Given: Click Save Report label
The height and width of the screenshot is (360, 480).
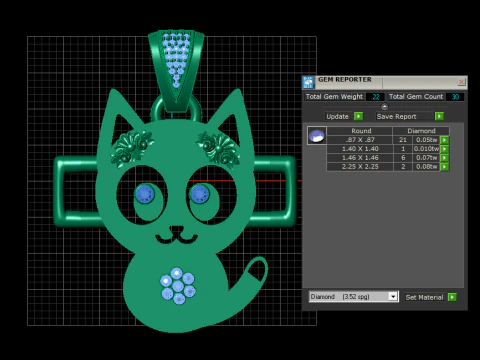Looking at the screenshot, I should click(397, 116).
